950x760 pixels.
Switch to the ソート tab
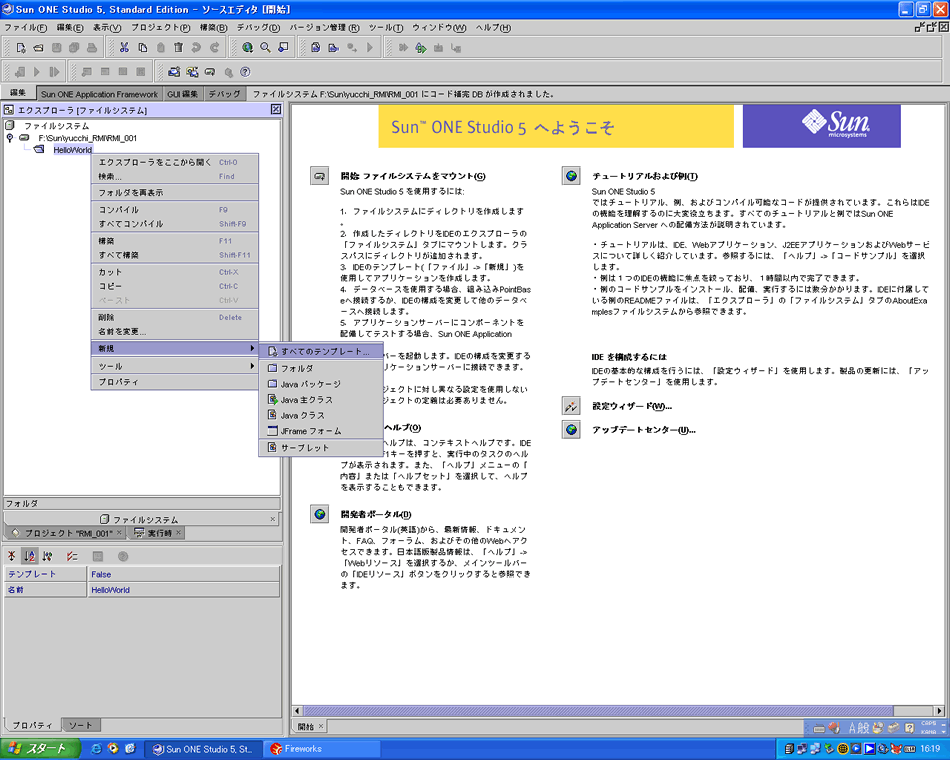coord(80,725)
